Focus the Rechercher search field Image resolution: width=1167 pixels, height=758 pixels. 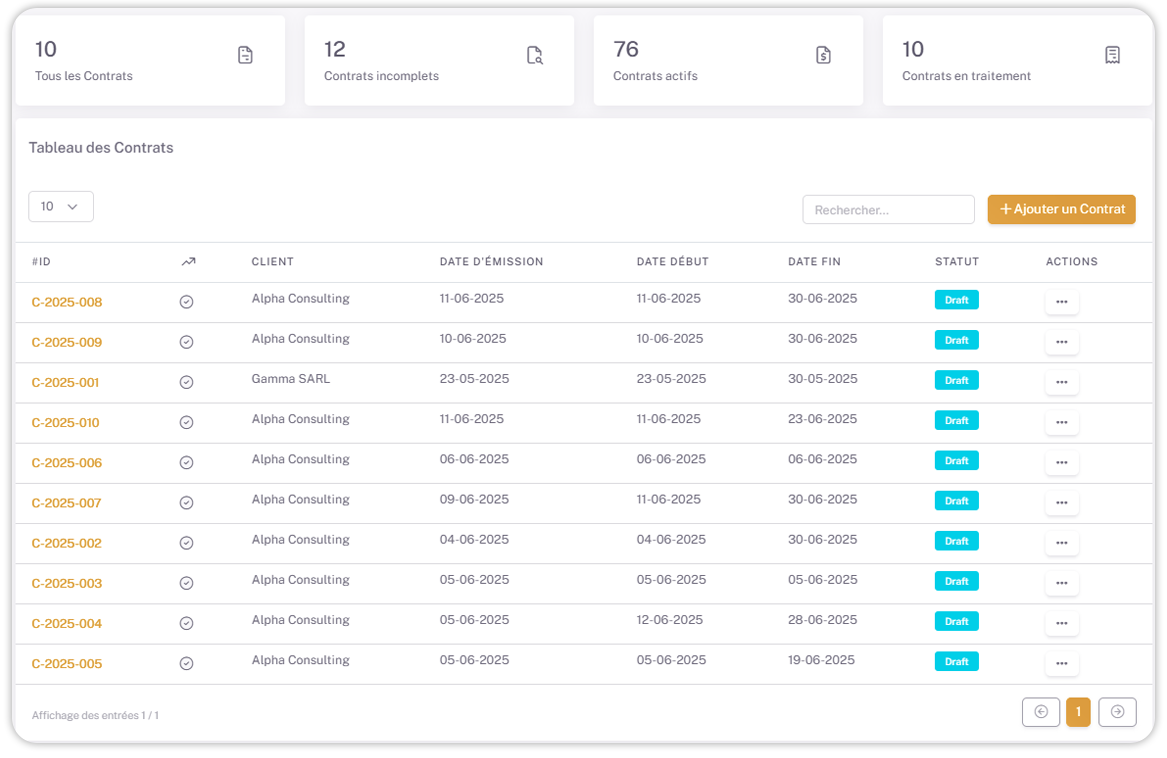tap(887, 210)
